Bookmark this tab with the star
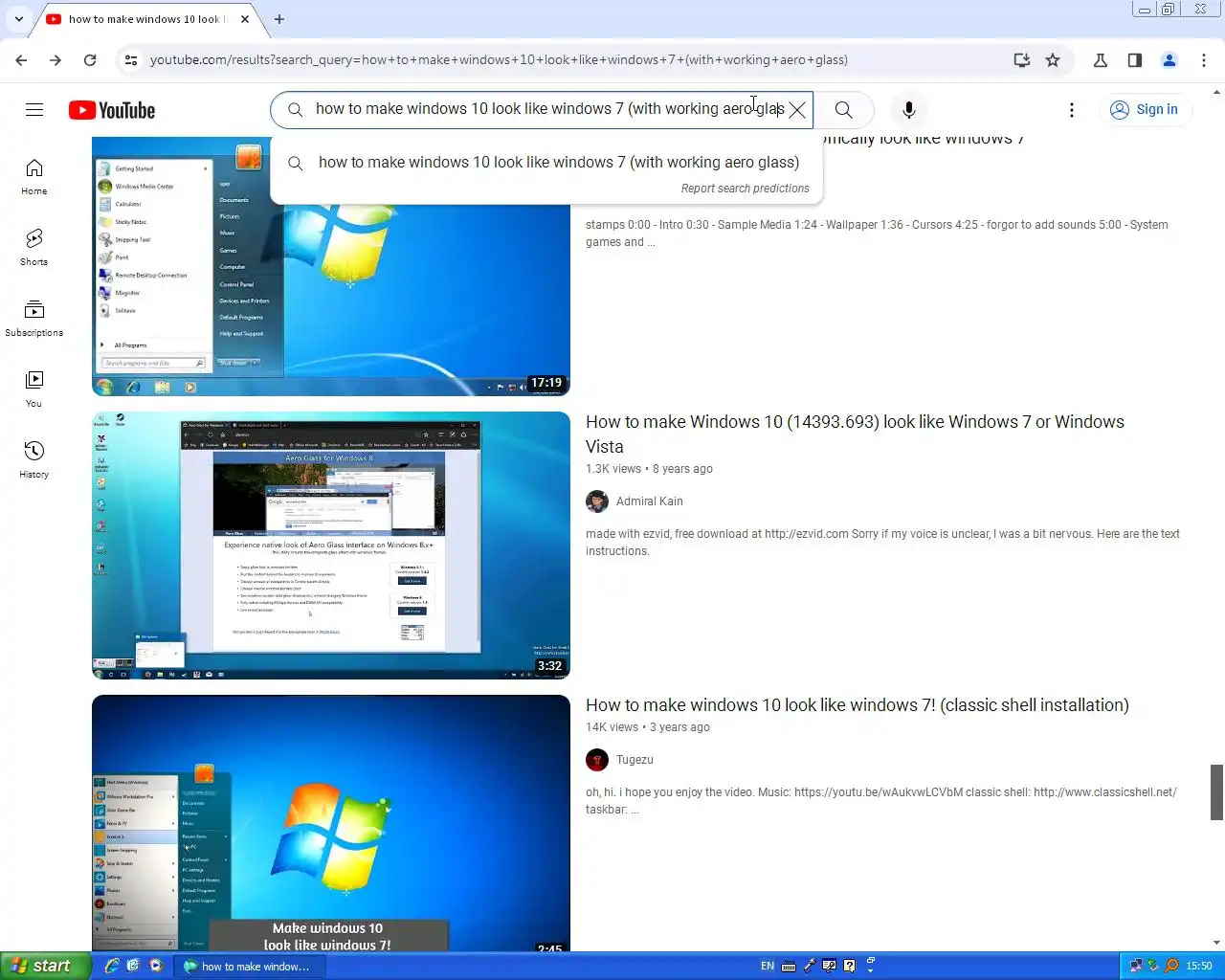This screenshot has width=1225, height=980. tap(1053, 59)
